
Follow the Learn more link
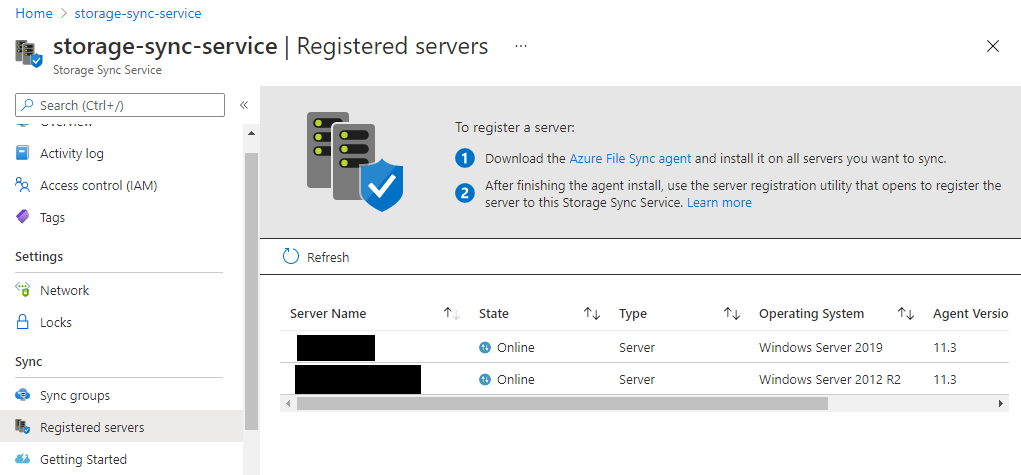pos(719,203)
